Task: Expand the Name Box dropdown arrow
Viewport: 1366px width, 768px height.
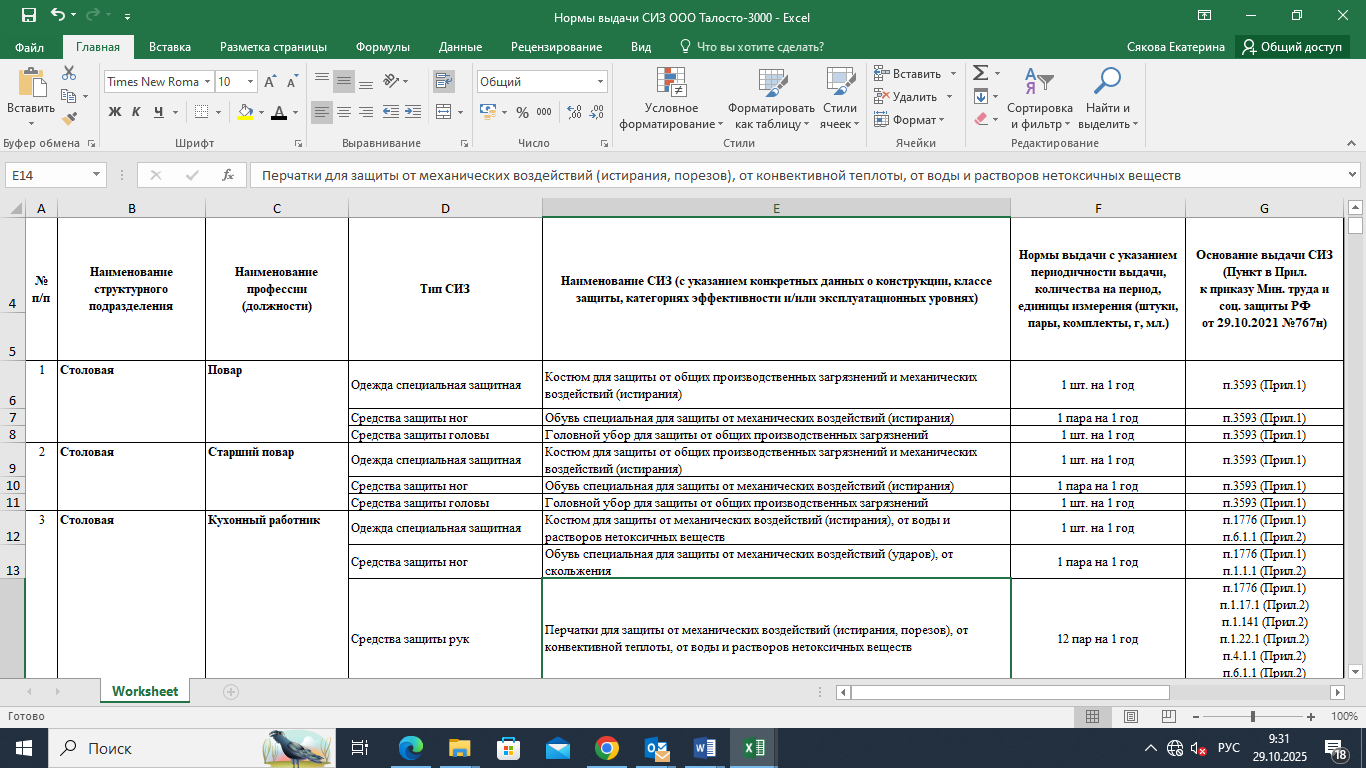Action: coord(97,175)
